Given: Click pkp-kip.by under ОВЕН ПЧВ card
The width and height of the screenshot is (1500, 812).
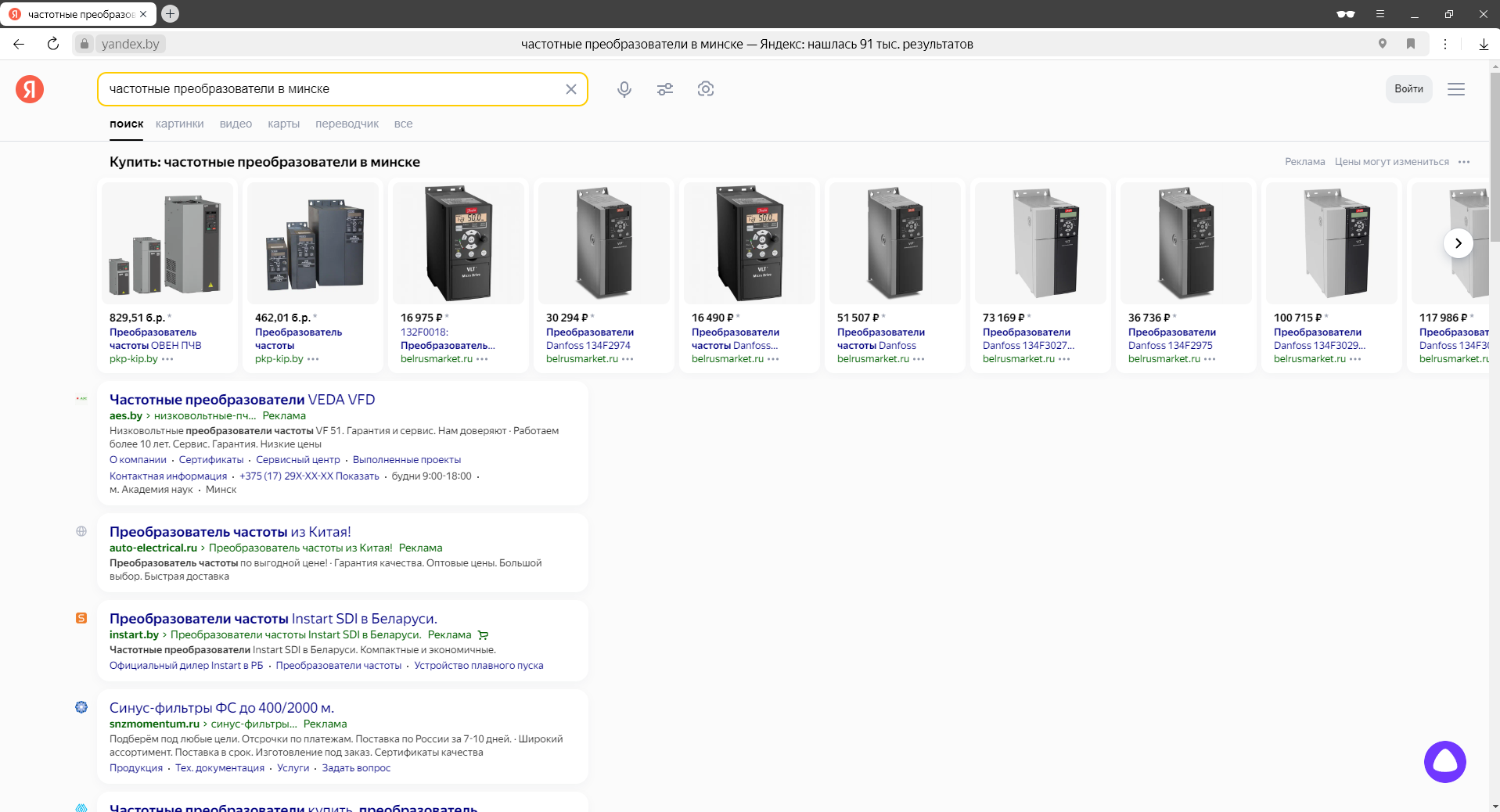Looking at the screenshot, I should point(134,359).
